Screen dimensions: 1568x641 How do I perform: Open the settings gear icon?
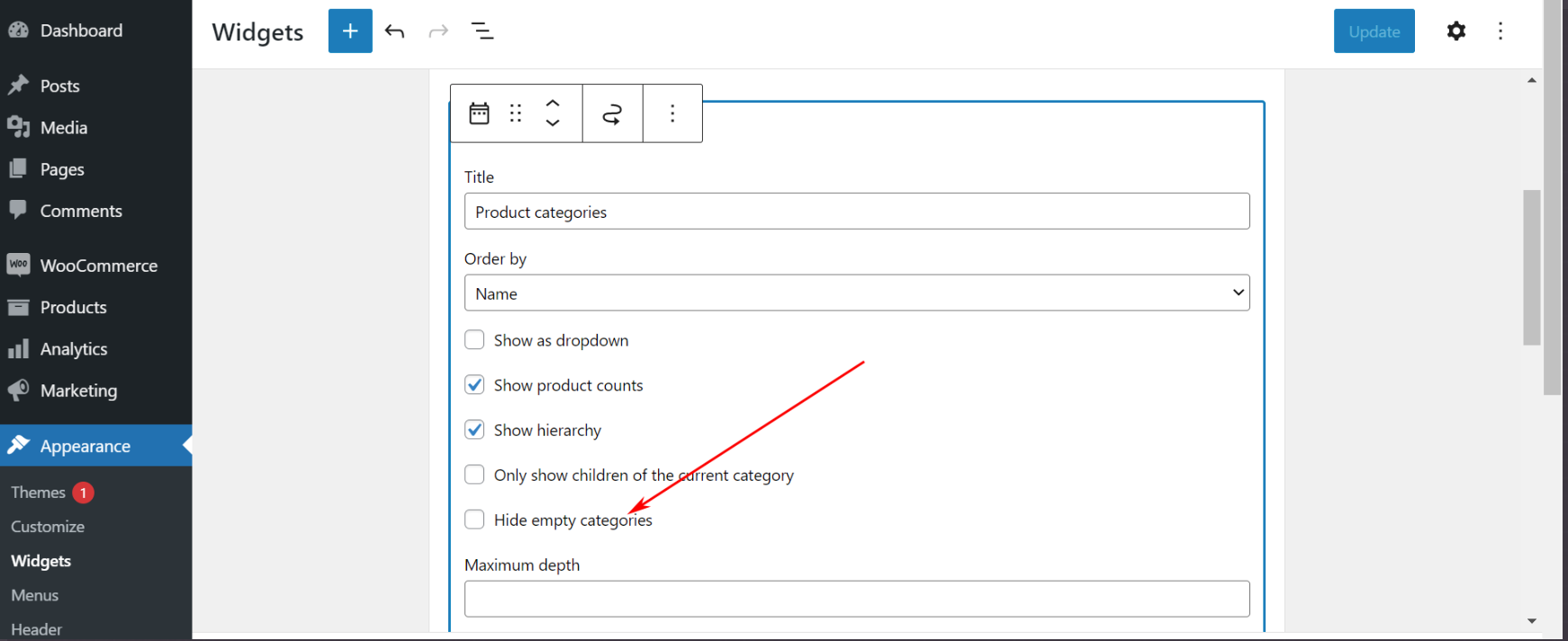coord(1455,32)
